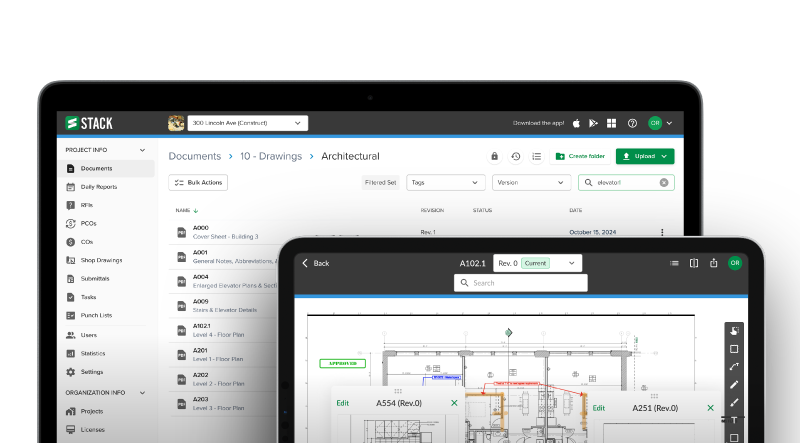Click the elevator search field
800x443 pixels.
click(x=626, y=183)
